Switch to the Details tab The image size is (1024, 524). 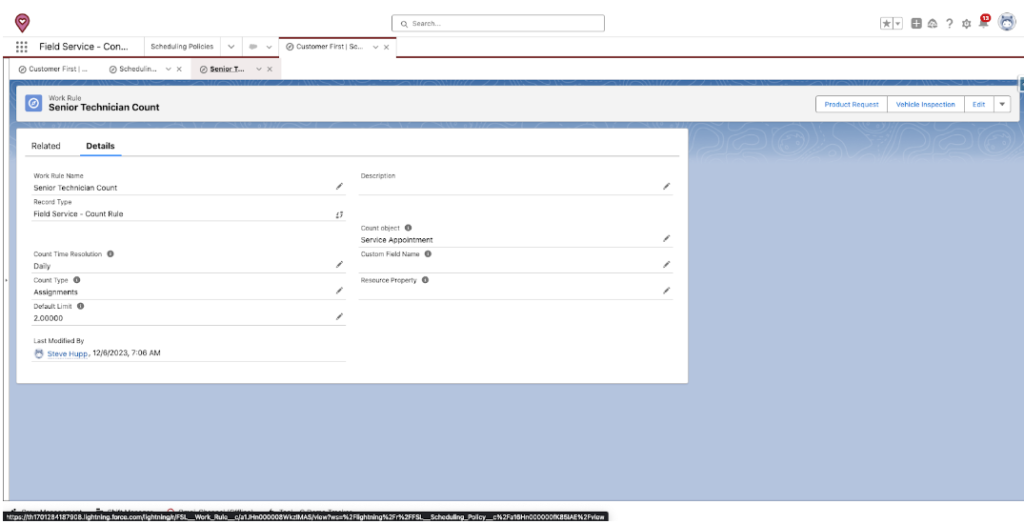tap(101, 146)
